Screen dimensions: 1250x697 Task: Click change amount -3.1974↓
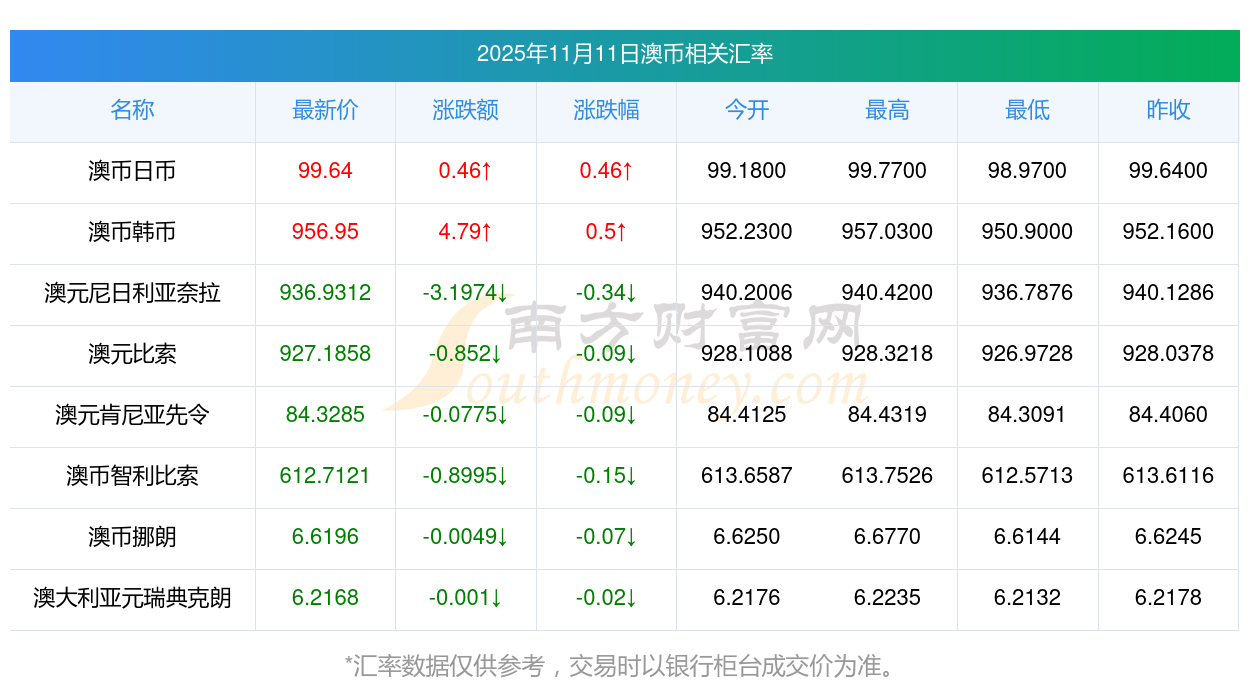pos(466,293)
